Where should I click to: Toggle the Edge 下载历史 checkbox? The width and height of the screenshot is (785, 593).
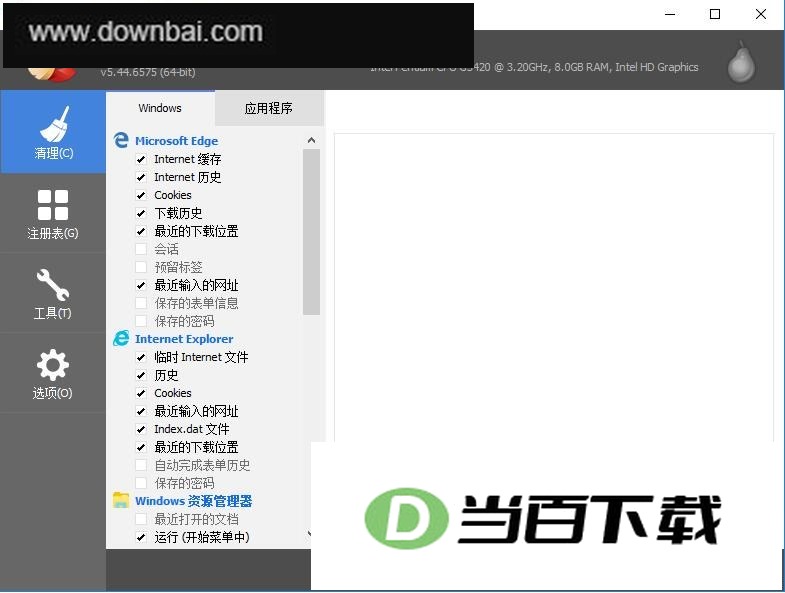(x=141, y=213)
